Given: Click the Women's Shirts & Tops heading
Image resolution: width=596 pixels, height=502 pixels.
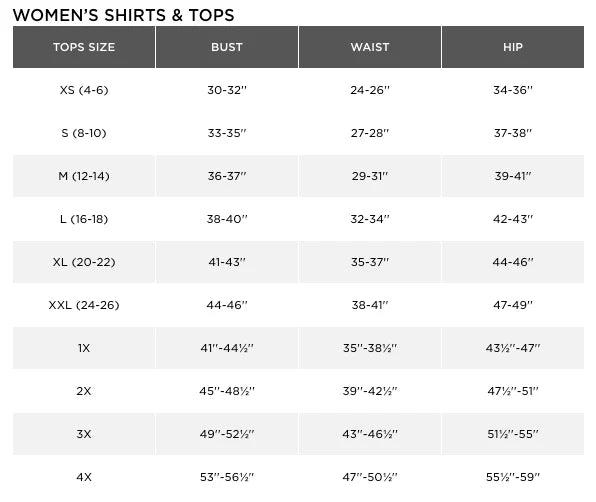Looking at the screenshot, I should pyautogui.click(x=124, y=15).
